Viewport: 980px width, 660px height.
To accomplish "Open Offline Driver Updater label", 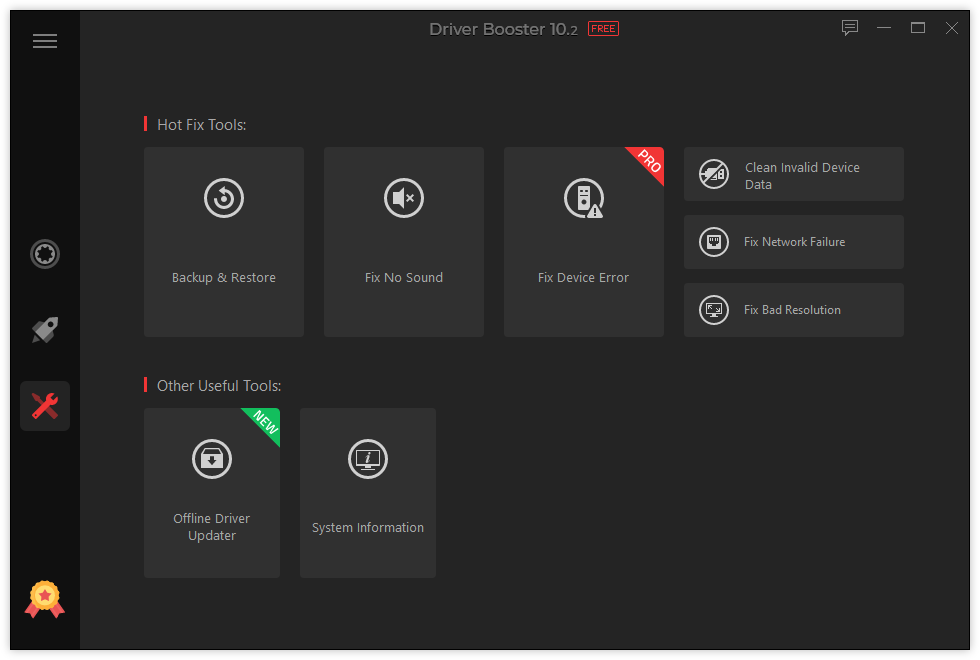I will (212, 527).
